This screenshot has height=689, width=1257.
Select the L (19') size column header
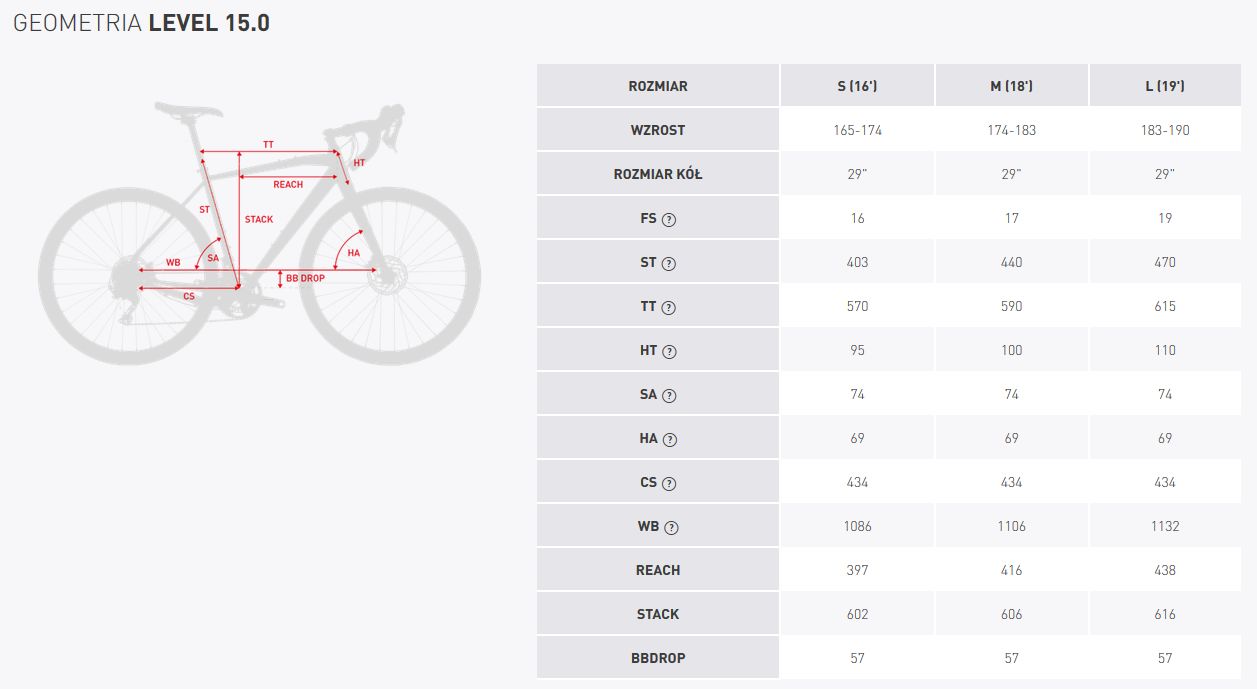(x=1165, y=86)
